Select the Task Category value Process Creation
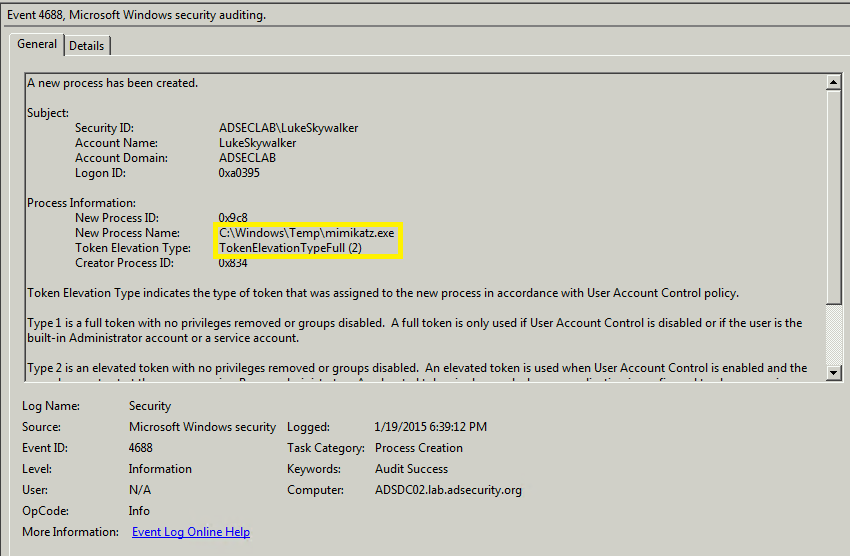This screenshot has width=850, height=556. tap(418, 448)
